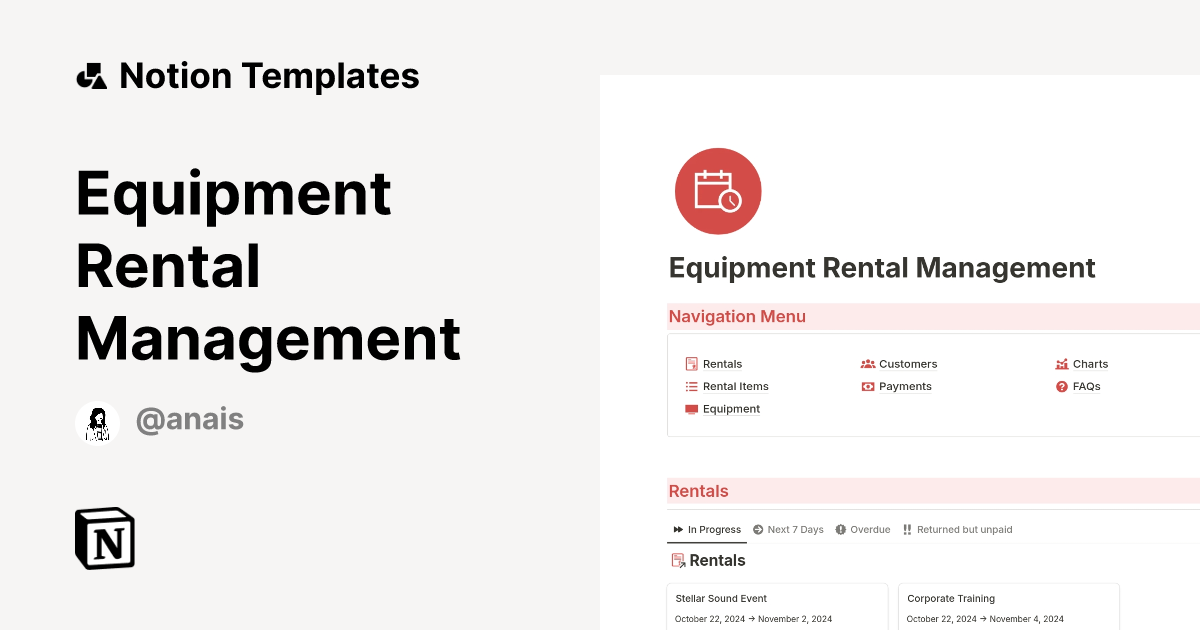The image size is (1200, 630).
Task: Select the Returned but unpaid tab
Action: pyautogui.click(x=957, y=530)
